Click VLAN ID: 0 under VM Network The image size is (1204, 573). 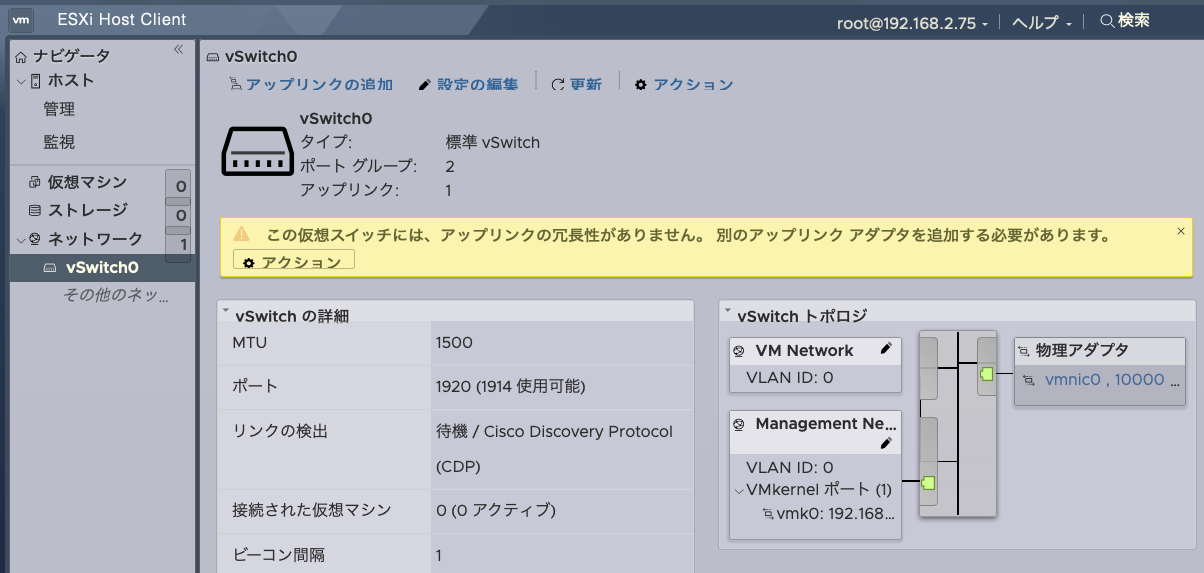[x=790, y=378]
